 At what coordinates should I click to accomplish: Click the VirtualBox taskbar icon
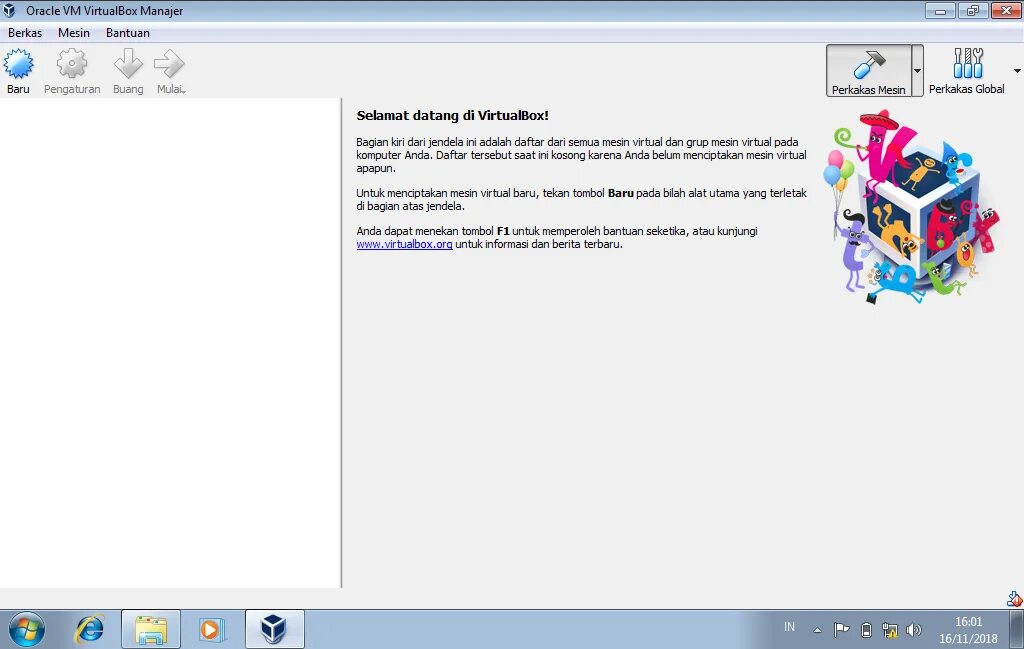click(x=274, y=629)
